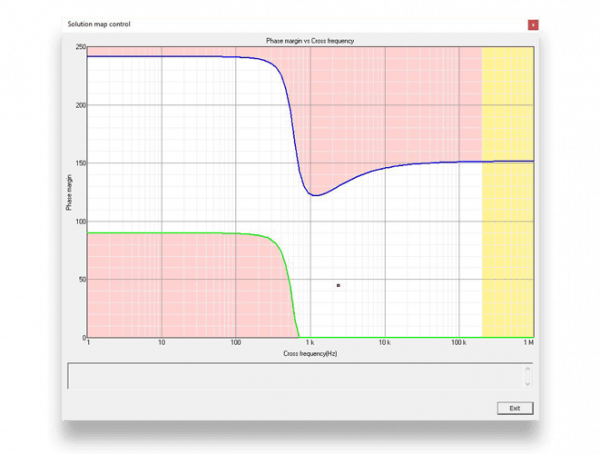
Task: Click the small square marker on the plot
Action: pyautogui.click(x=339, y=285)
